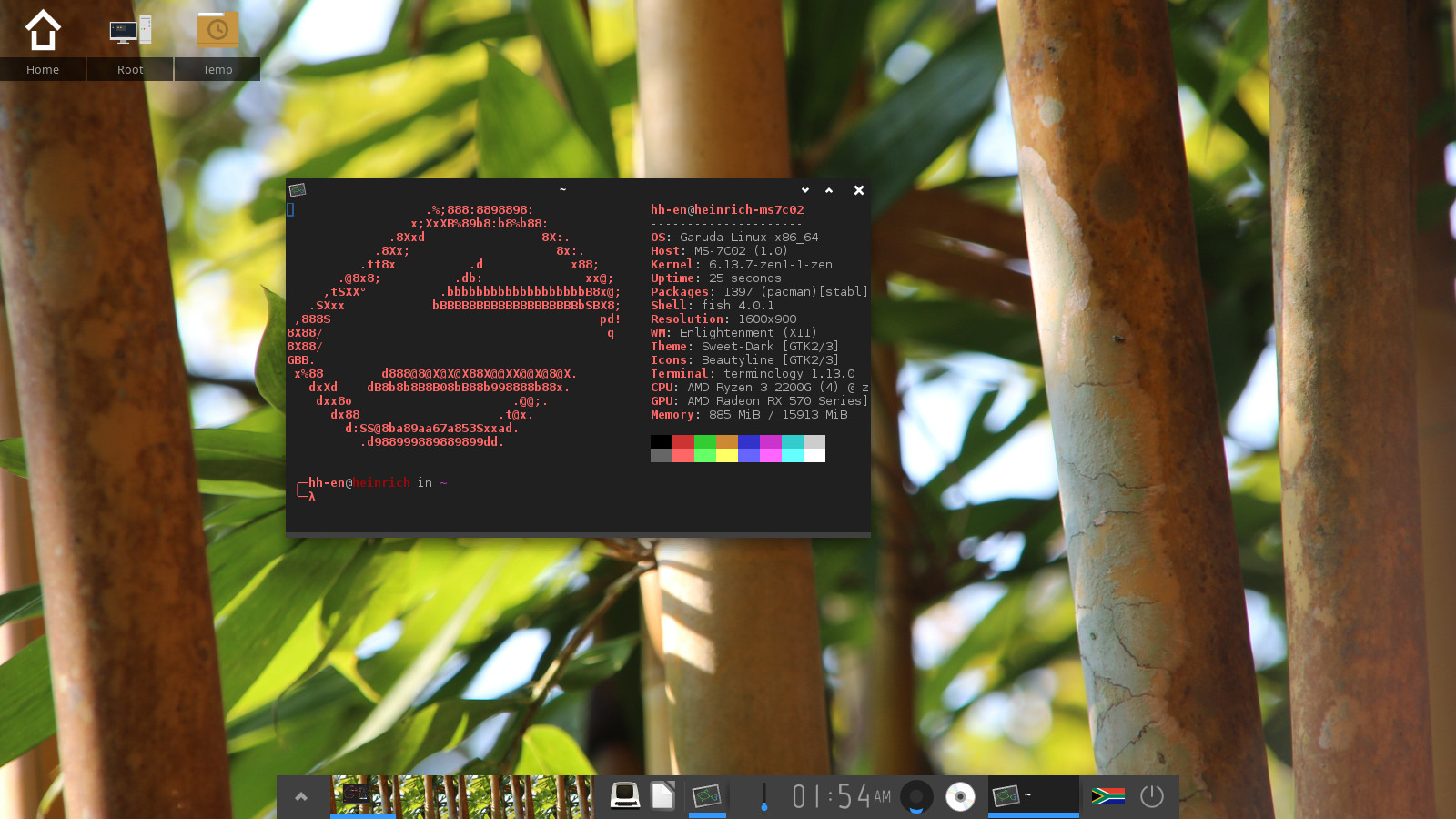Open the Home desktop icon
1456x819 pixels.
pyautogui.click(x=43, y=32)
